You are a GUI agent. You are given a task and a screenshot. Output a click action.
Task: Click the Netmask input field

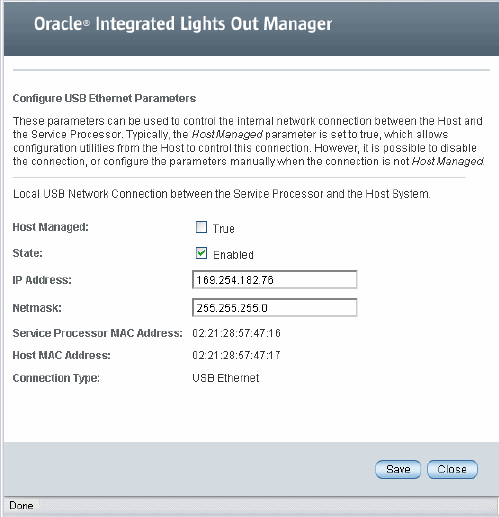[275, 308]
